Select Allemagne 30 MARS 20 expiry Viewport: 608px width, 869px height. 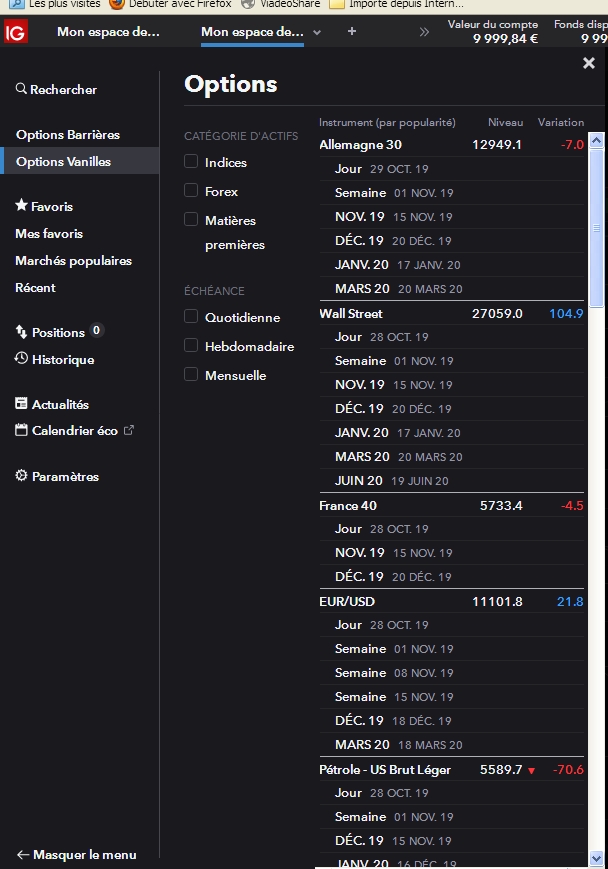coord(452,289)
